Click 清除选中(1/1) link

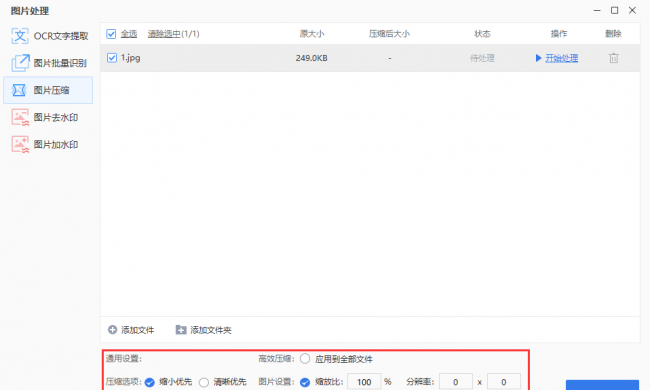click(174, 34)
